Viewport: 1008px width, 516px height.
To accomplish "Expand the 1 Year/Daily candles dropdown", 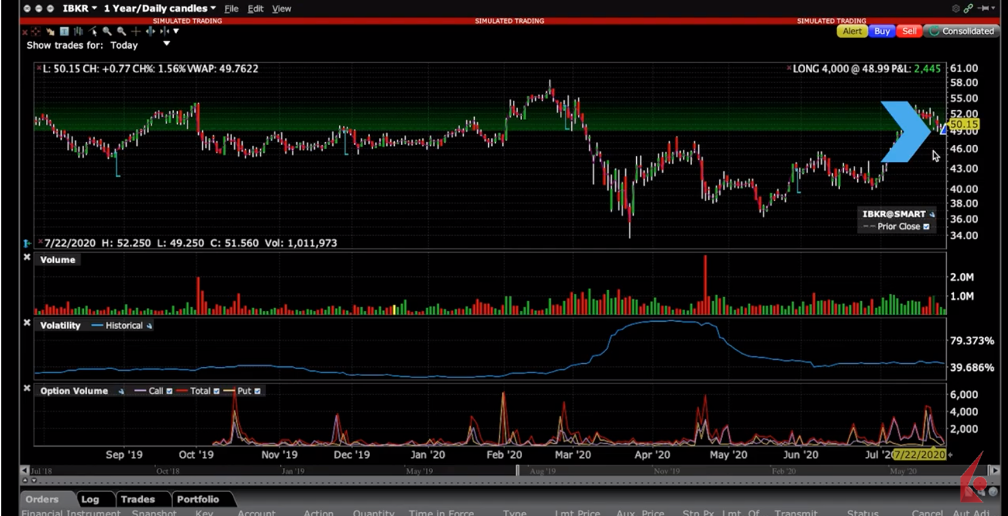I will 160,8.
